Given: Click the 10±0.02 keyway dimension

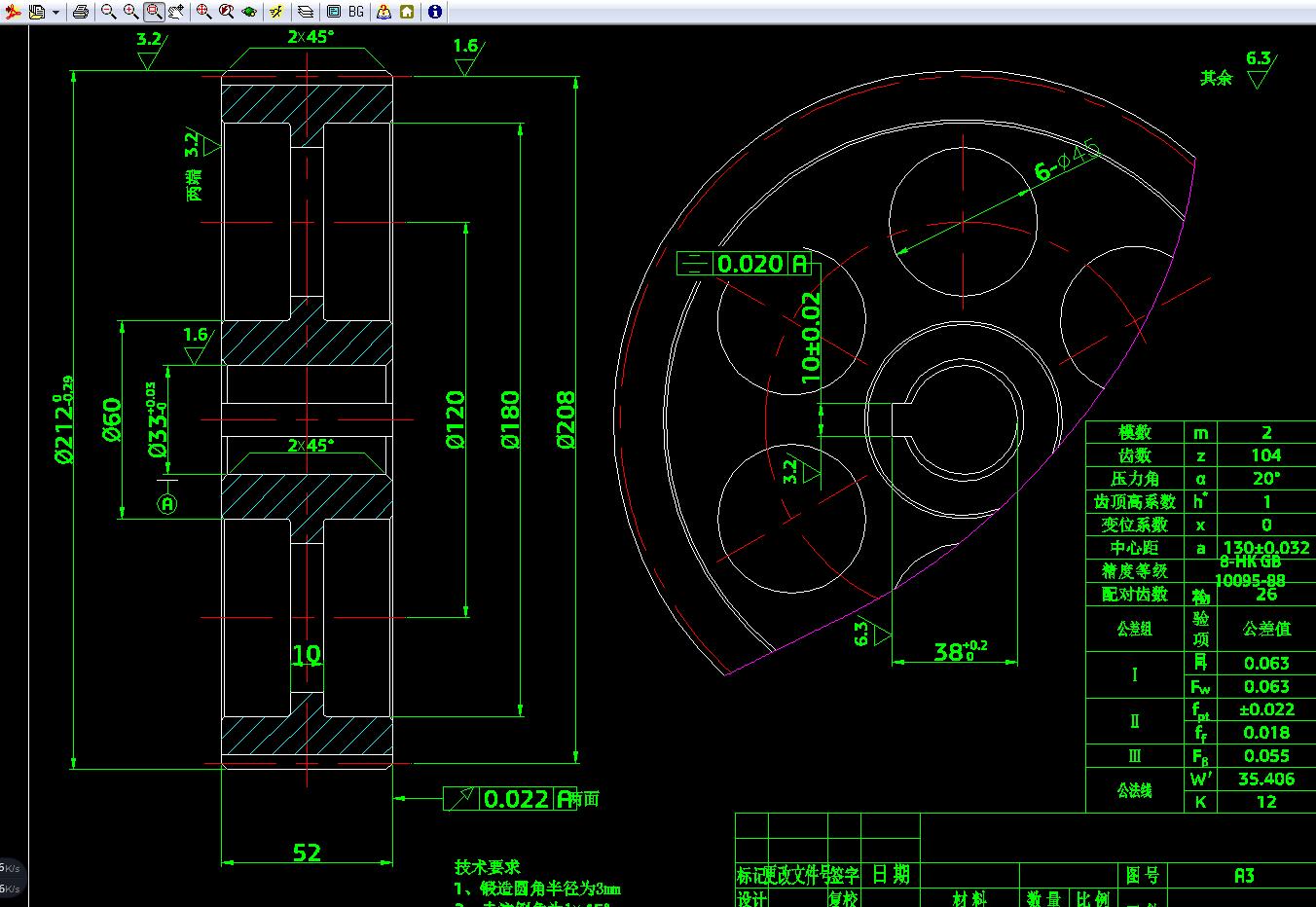Looking at the screenshot, I should 811,338.
